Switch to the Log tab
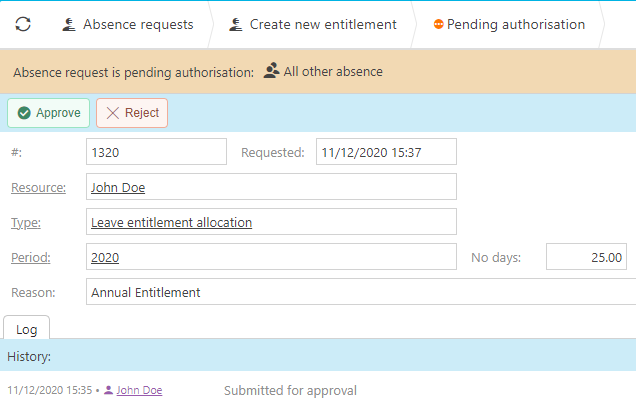Screen dimensions: 636x407 pos(27,329)
